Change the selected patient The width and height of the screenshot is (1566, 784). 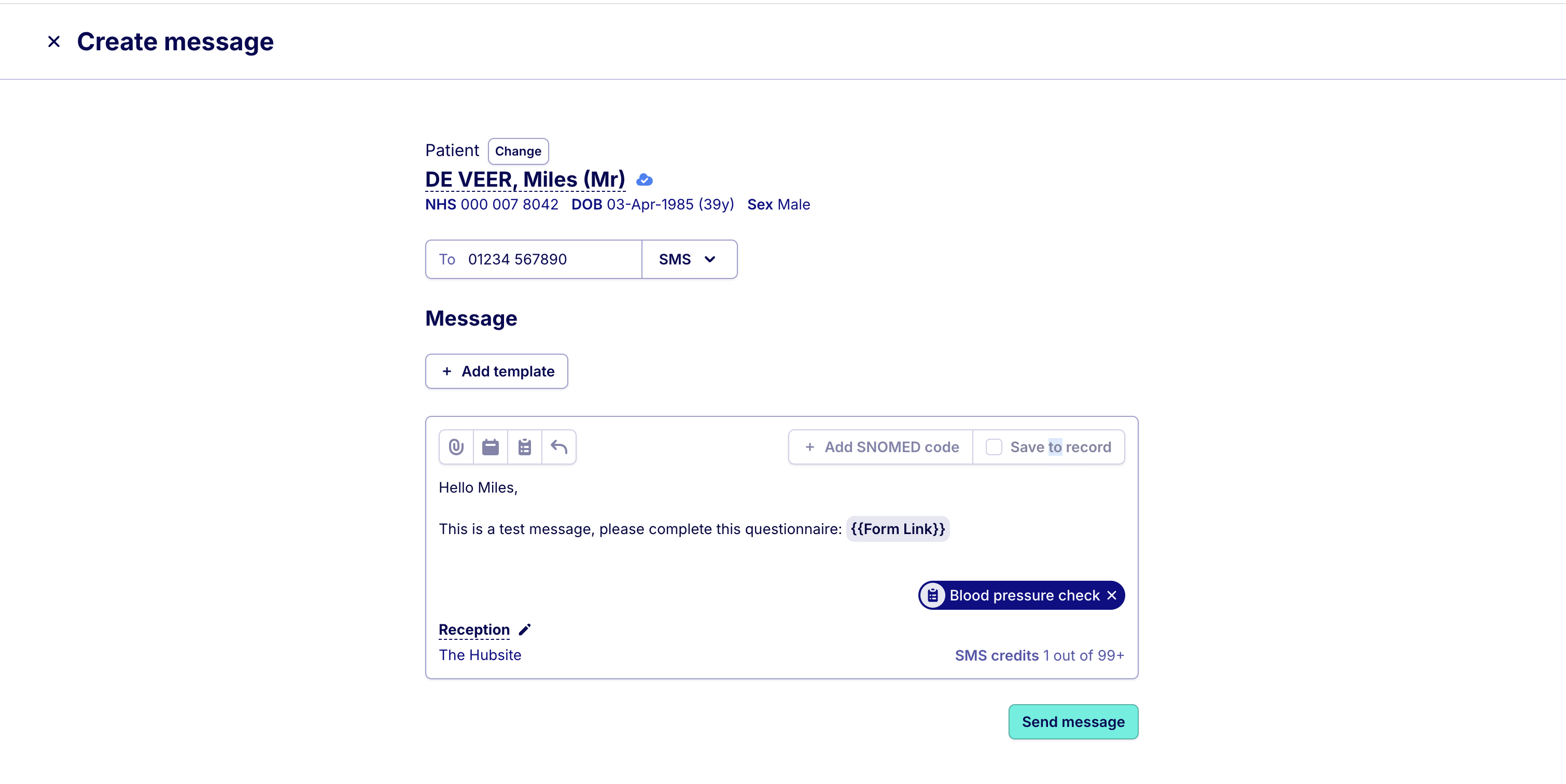(x=517, y=151)
